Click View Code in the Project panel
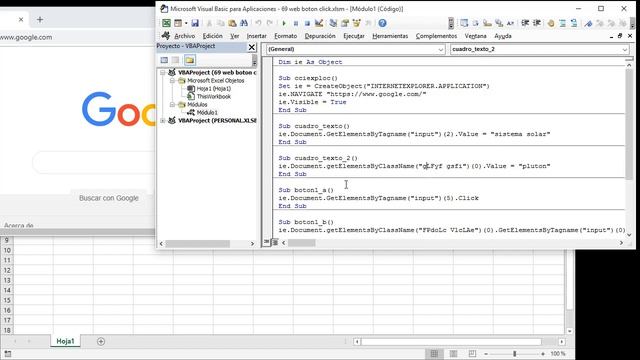640x360 pixels. [164, 60]
